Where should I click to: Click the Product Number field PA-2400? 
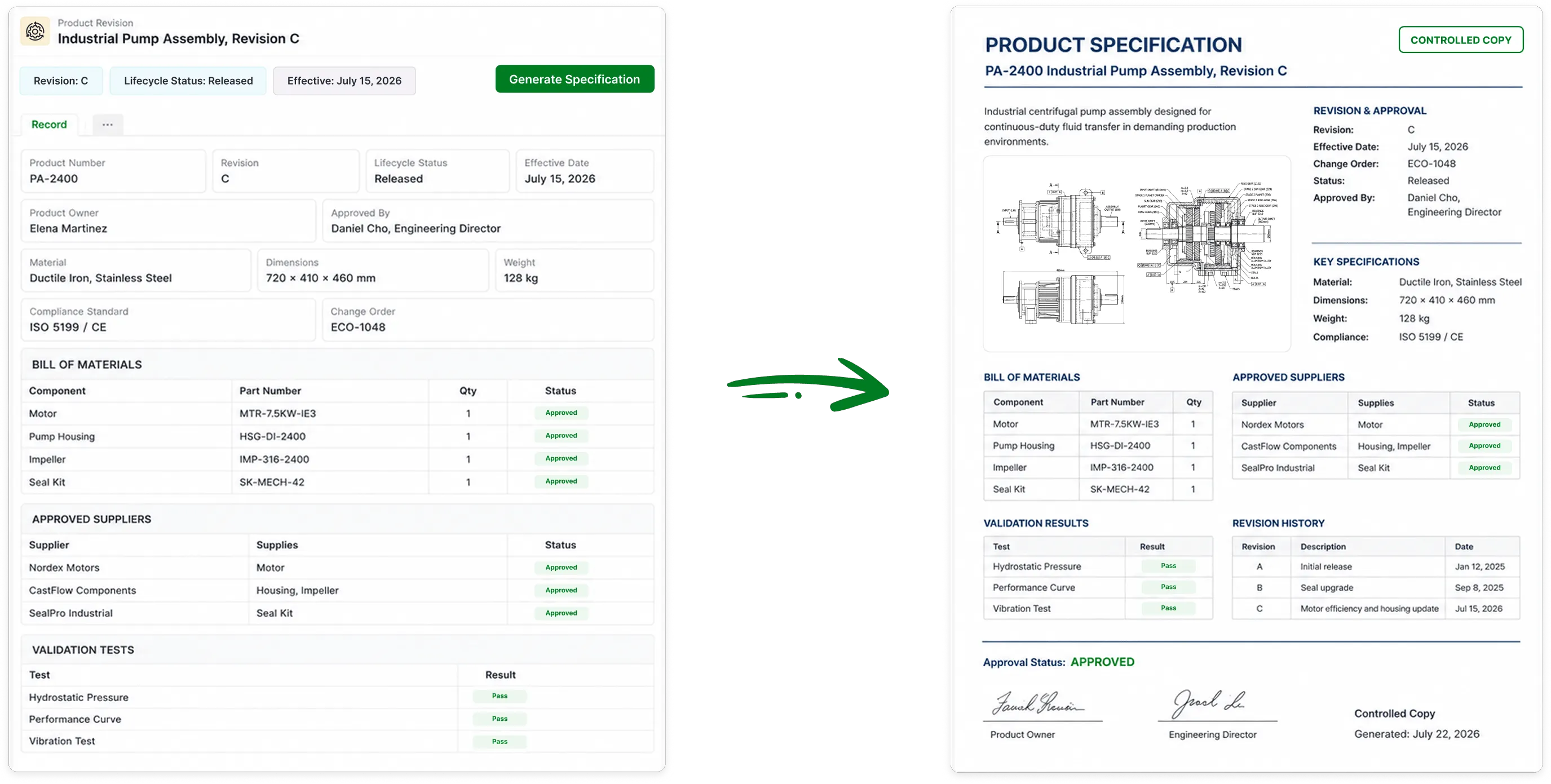pyautogui.click(x=113, y=171)
